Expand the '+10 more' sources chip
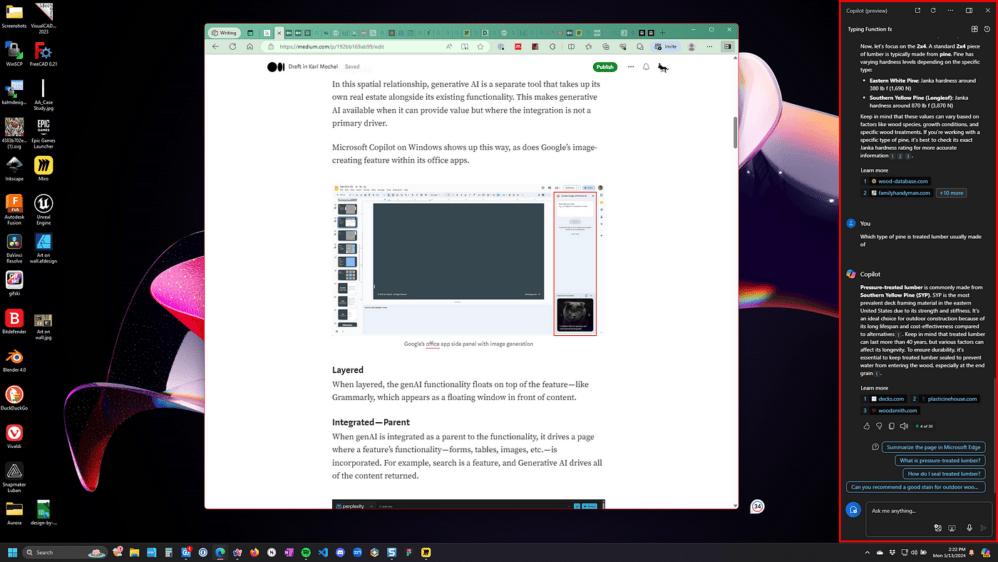The height and width of the screenshot is (562, 998). (x=951, y=193)
